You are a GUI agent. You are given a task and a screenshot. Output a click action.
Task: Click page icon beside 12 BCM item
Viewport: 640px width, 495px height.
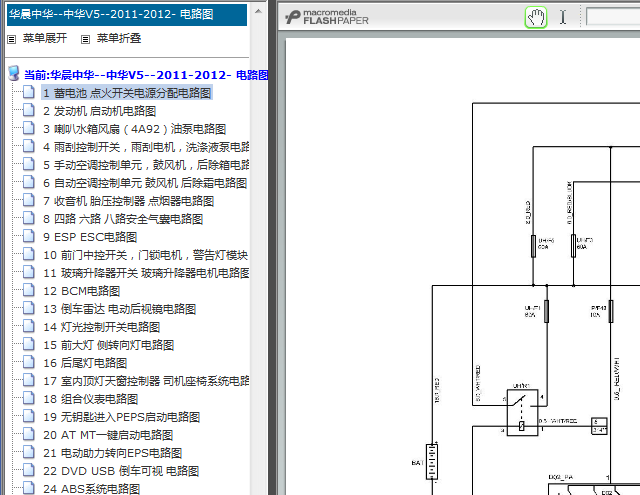coord(29,290)
